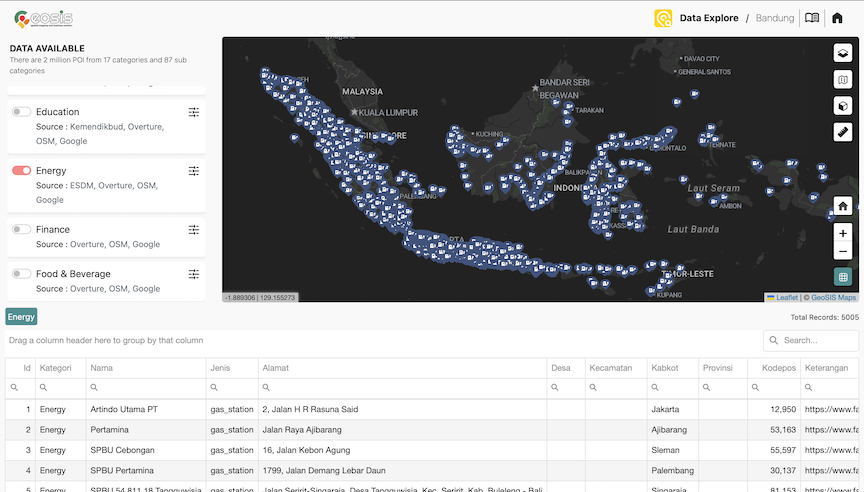Open the Data Explore yellow search icon
Image resolution: width=864 pixels, height=492 pixels.
point(663,18)
